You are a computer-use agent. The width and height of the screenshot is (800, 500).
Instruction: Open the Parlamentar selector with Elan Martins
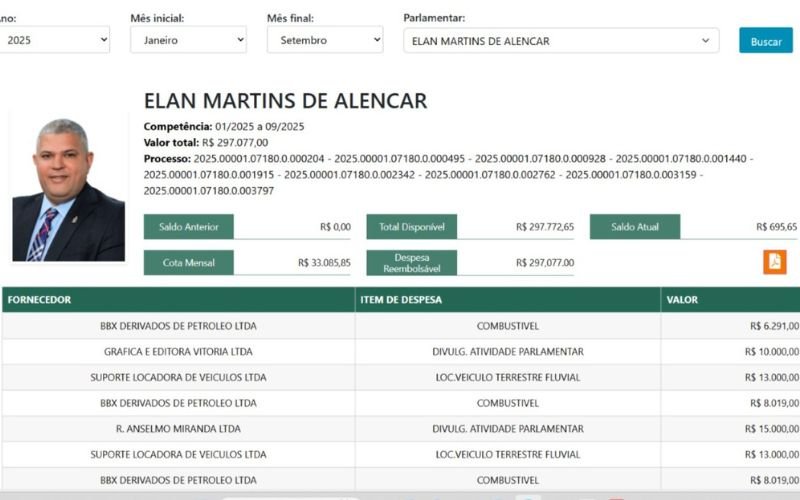(x=560, y=41)
